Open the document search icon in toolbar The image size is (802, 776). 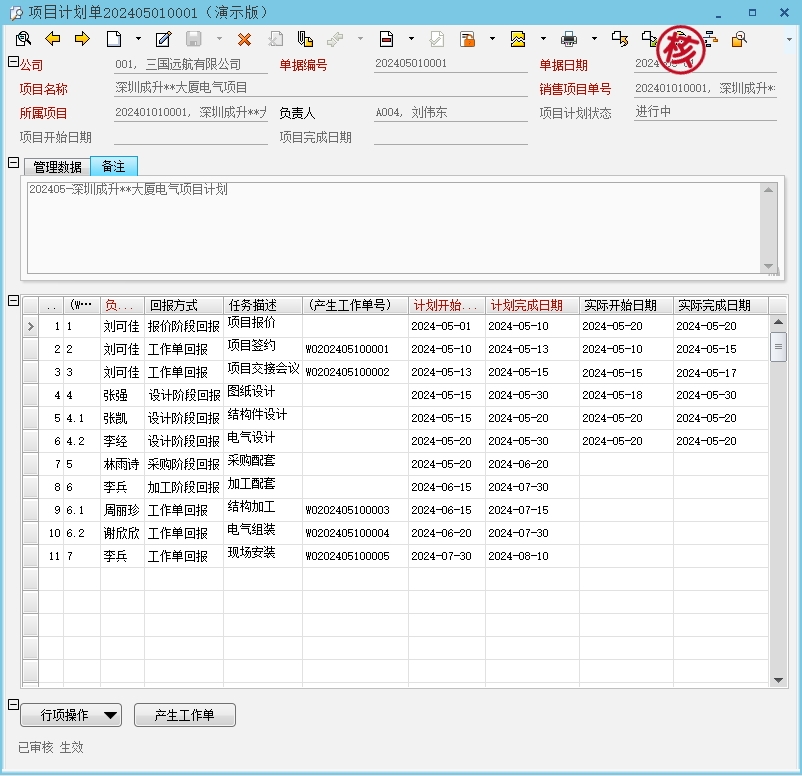tap(23, 39)
